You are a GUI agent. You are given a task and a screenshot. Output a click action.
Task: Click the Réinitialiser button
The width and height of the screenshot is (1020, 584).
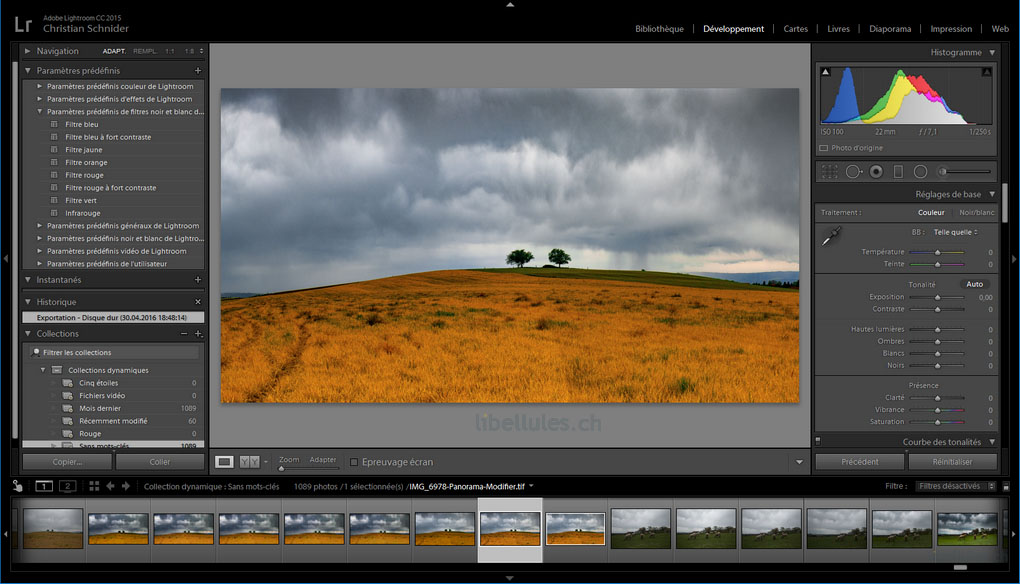[x=952, y=462]
